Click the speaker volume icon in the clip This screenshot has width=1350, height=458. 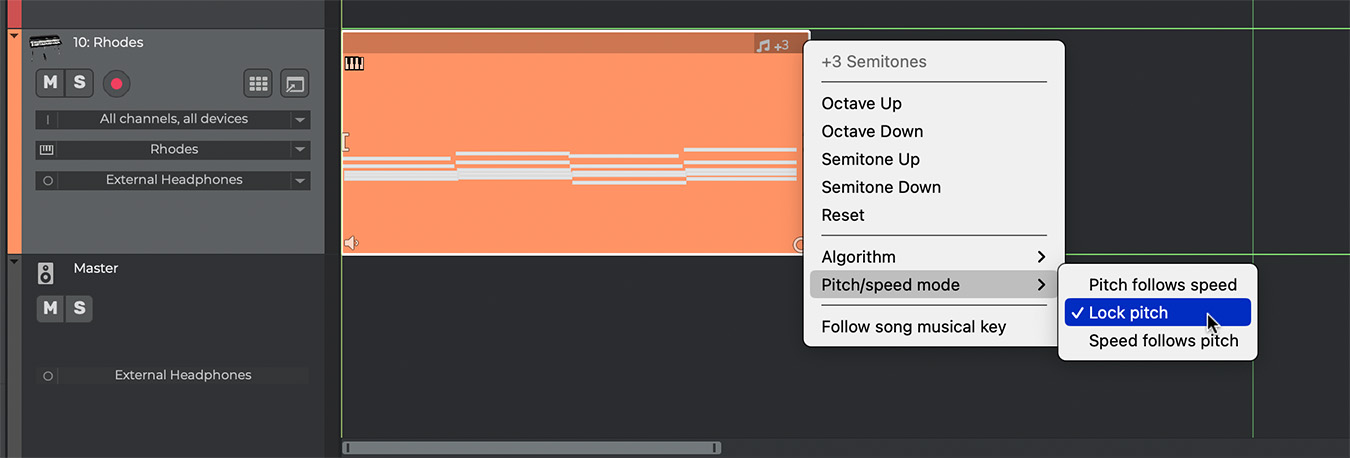coord(351,243)
